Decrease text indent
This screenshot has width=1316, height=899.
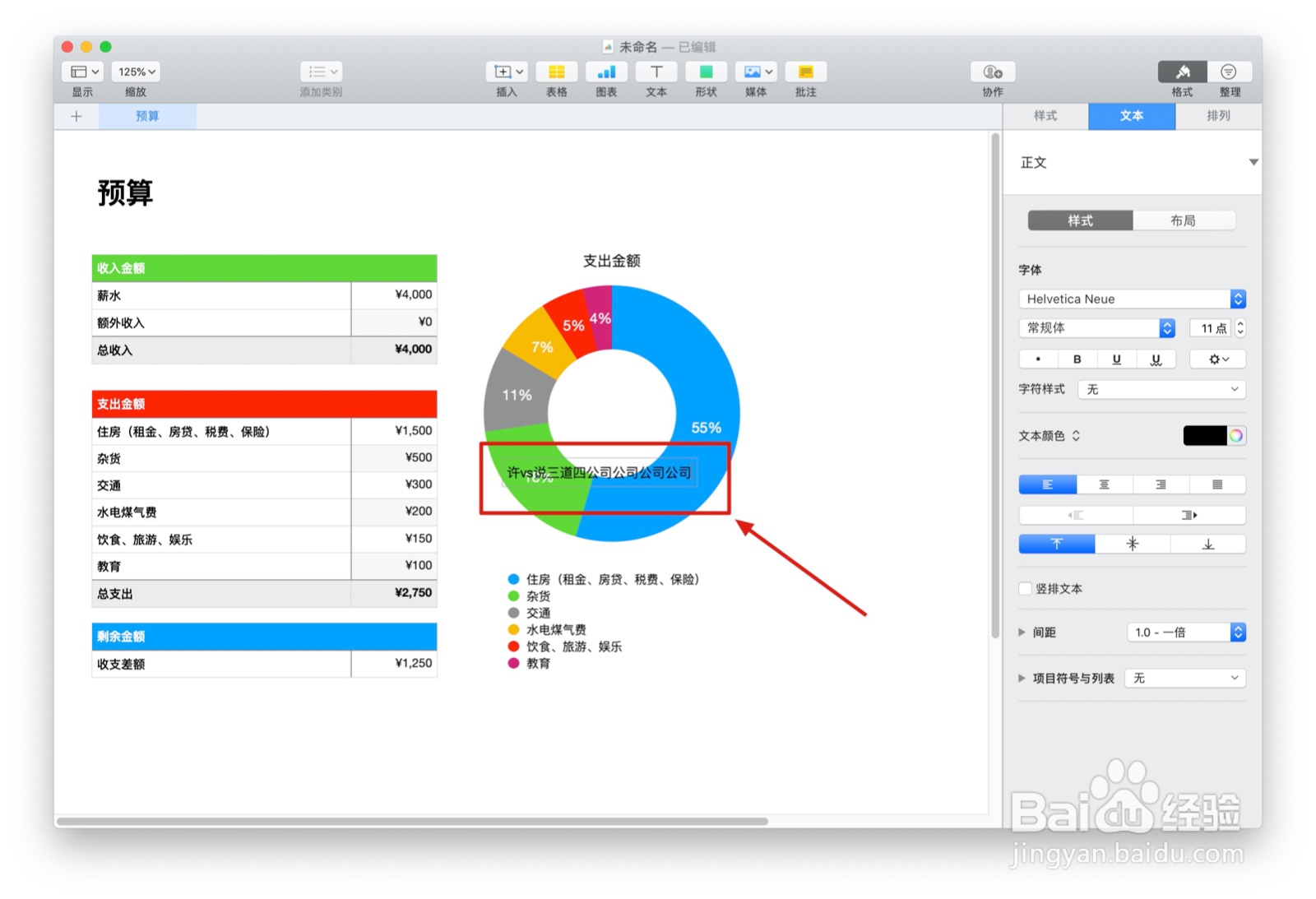click(1076, 515)
